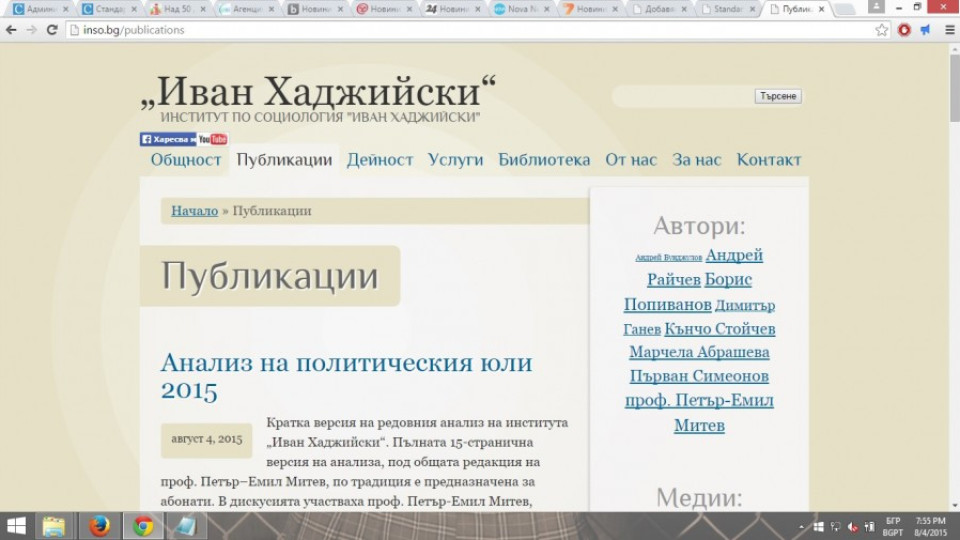Bookmark this page with the star icon
The image size is (960, 540).
pos(881,29)
